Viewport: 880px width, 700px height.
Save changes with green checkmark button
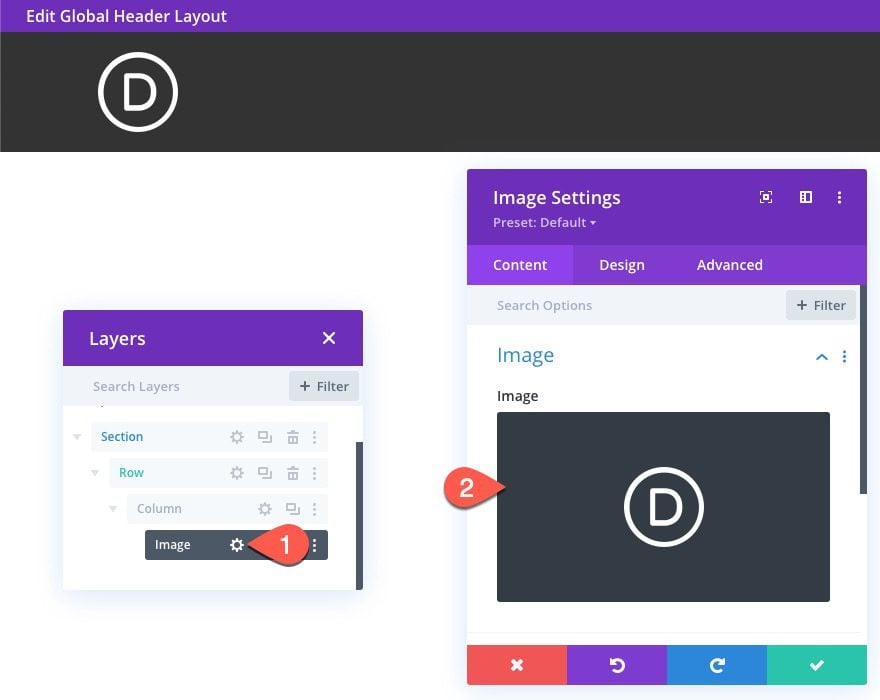(816, 665)
